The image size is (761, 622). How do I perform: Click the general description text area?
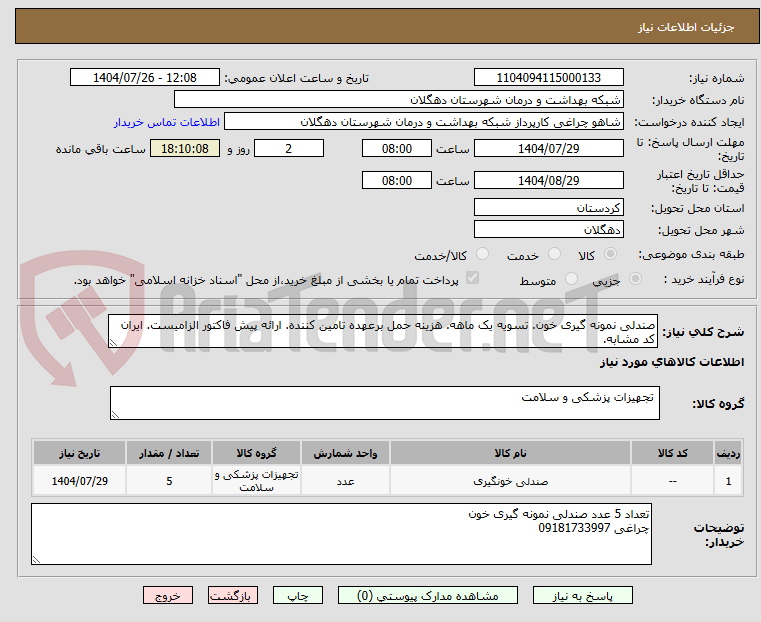(384, 333)
